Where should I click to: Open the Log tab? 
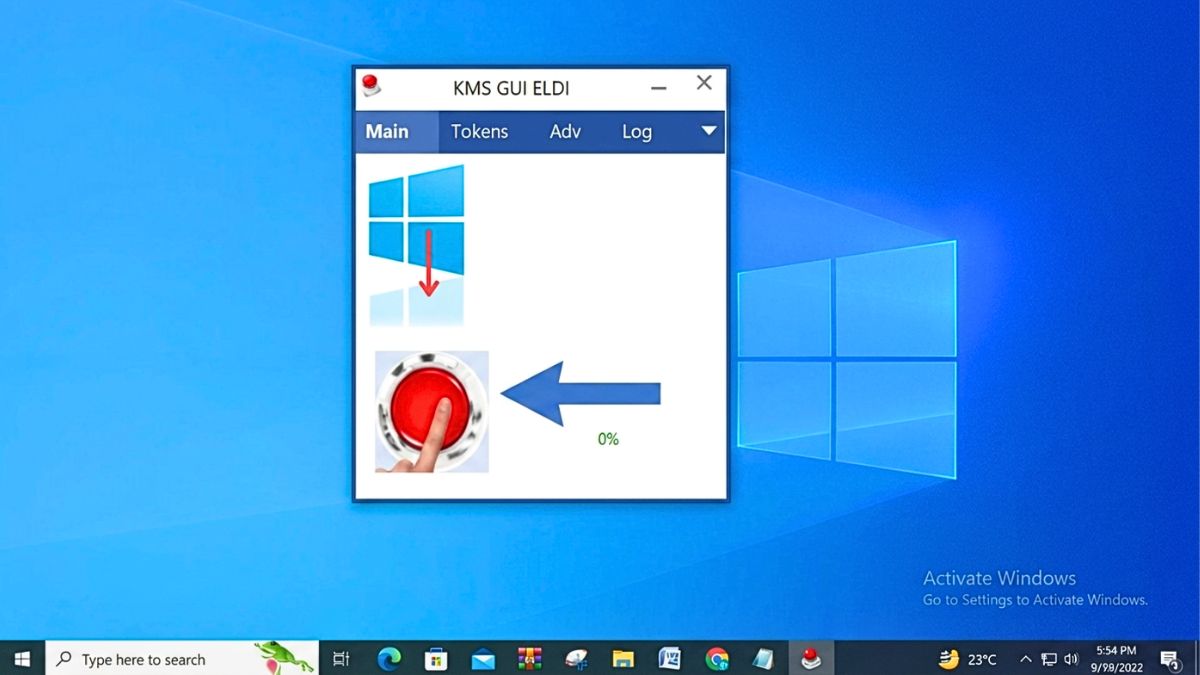pos(637,131)
